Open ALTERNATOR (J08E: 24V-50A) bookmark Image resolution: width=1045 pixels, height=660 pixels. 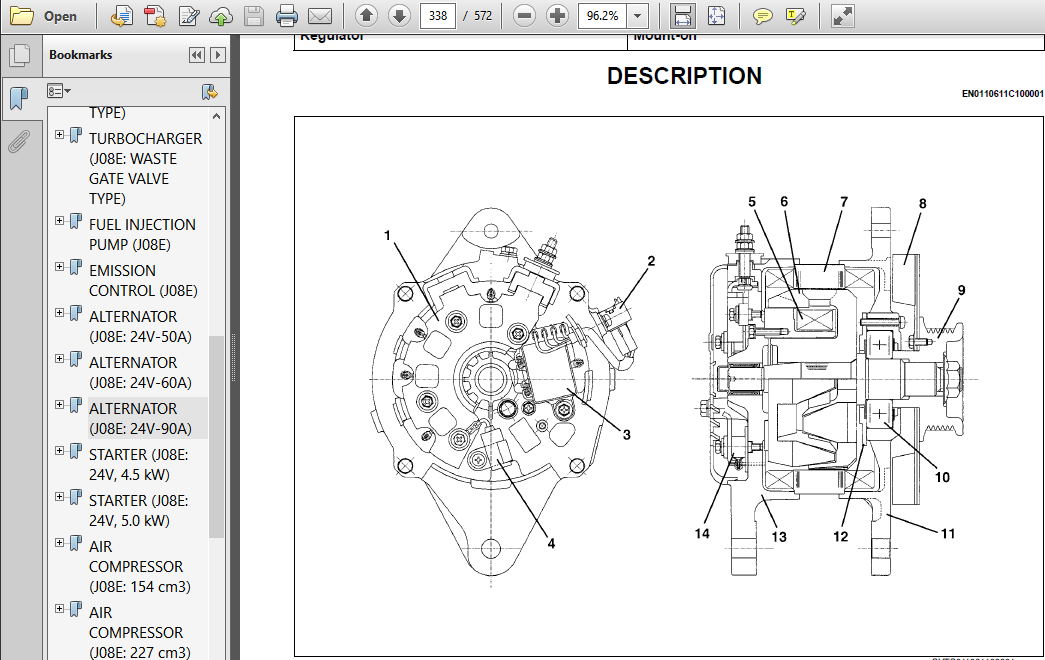click(140, 327)
